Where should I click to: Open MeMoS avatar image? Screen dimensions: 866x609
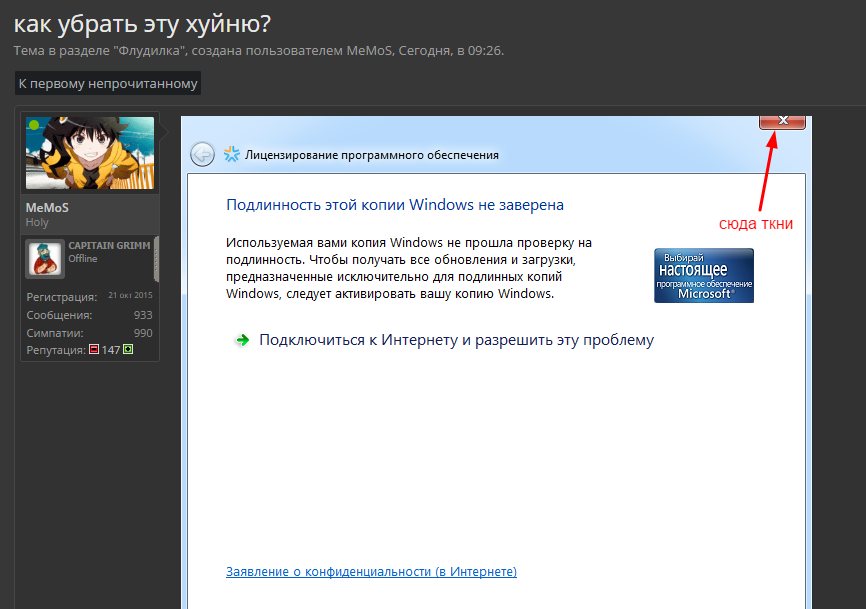point(90,153)
